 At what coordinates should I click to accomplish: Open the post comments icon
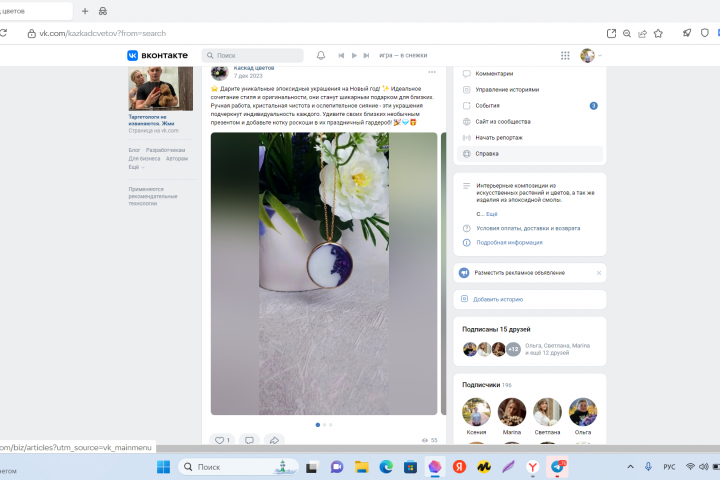point(249,440)
